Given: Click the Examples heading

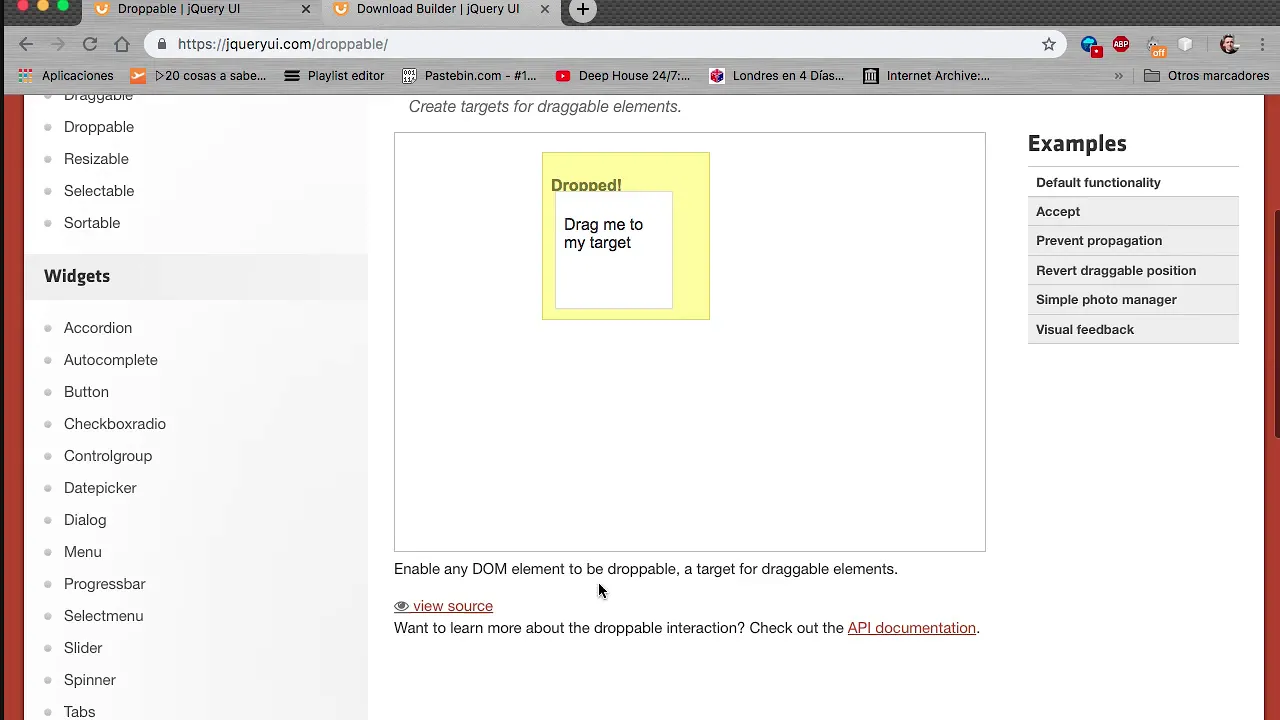Looking at the screenshot, I should (x=1077, y=143).
